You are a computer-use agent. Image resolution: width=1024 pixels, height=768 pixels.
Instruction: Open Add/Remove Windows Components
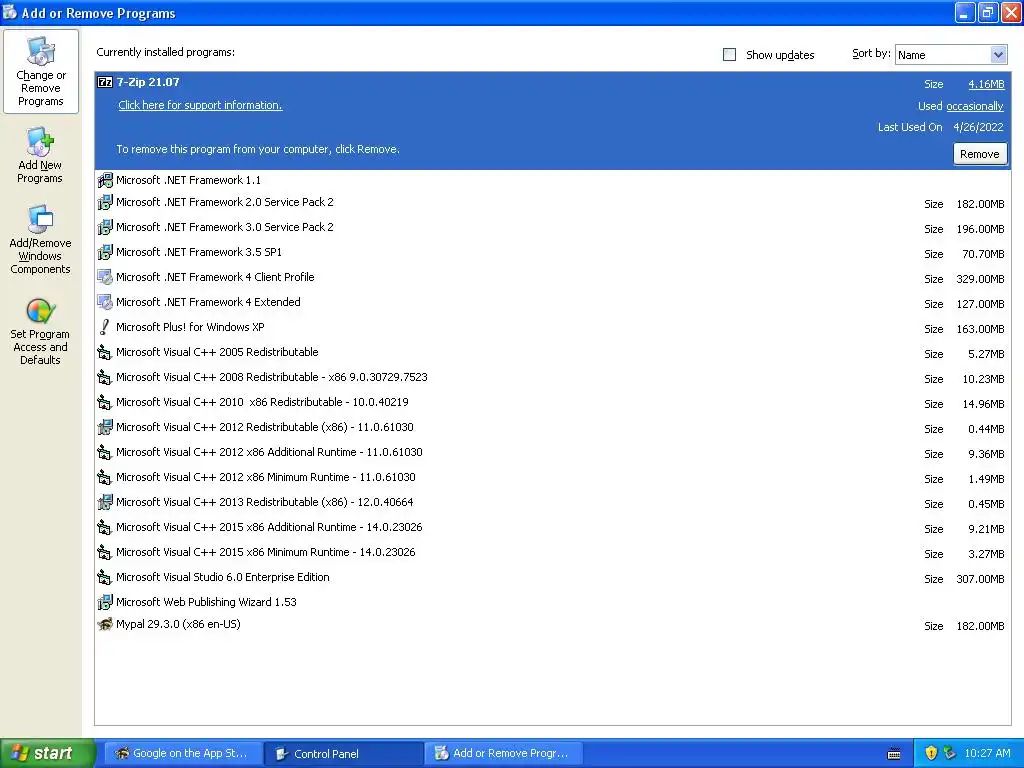pyautogui.click(x=40, y=239)
